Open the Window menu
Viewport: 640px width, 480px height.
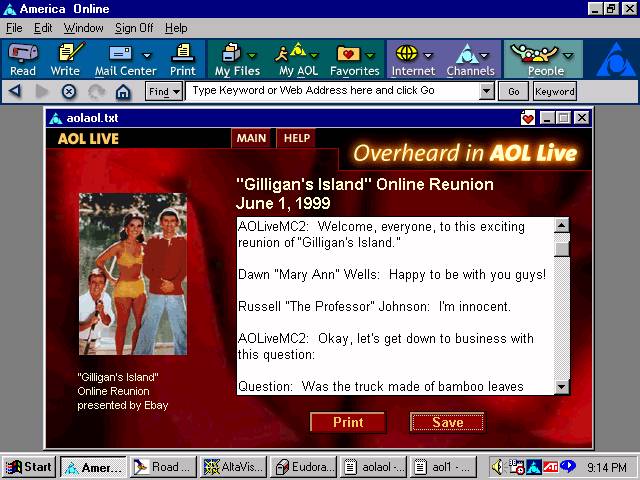point(84,28)
